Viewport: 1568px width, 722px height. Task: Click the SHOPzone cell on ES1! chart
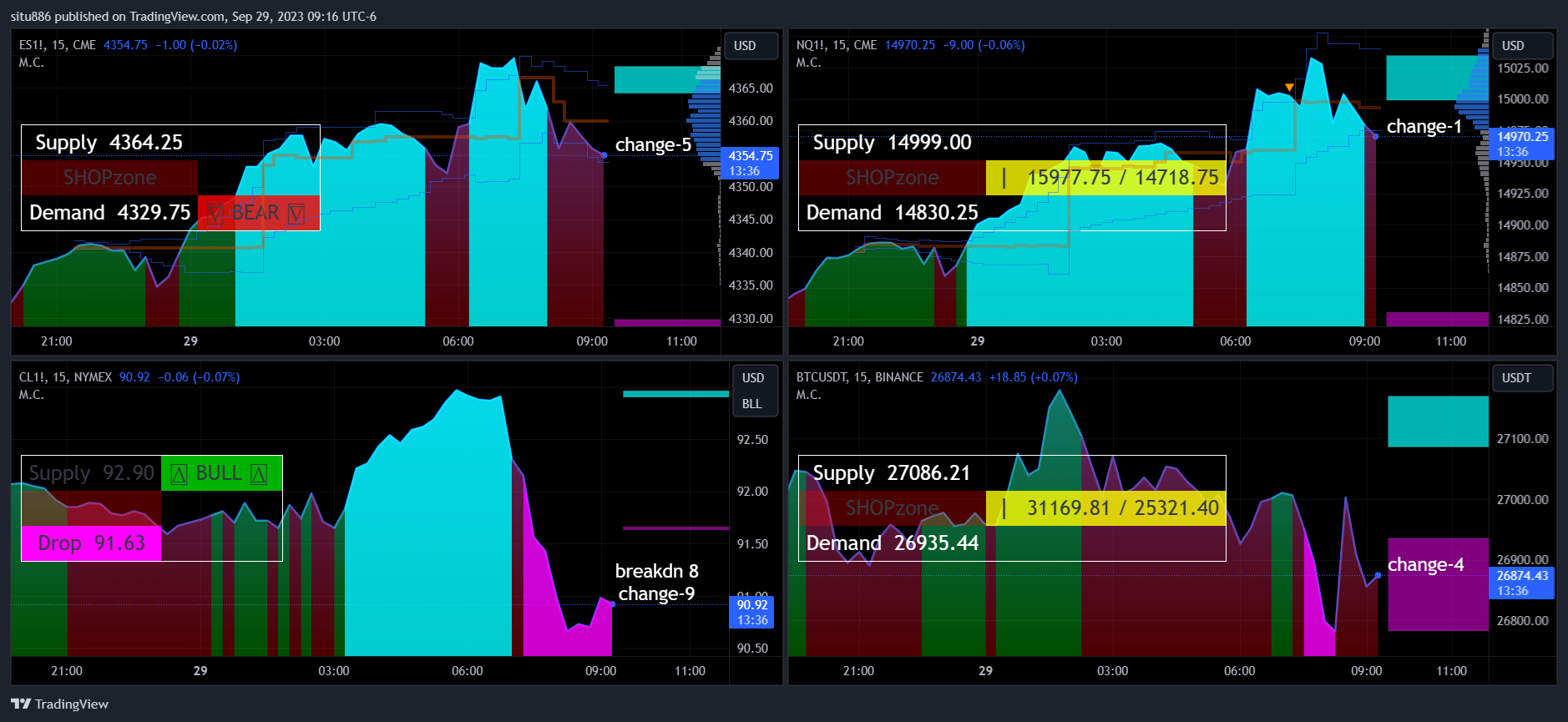(109, 178)
